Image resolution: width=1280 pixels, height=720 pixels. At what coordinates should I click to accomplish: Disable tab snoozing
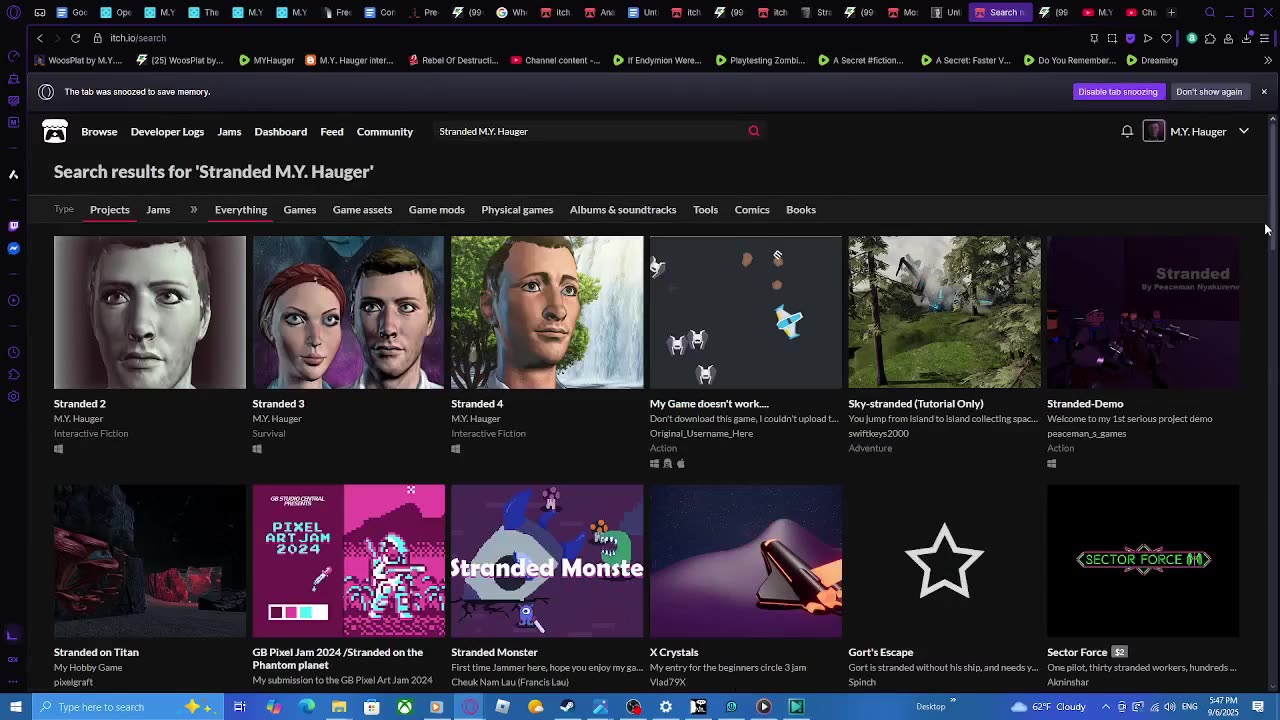[x=1118, y=92]
